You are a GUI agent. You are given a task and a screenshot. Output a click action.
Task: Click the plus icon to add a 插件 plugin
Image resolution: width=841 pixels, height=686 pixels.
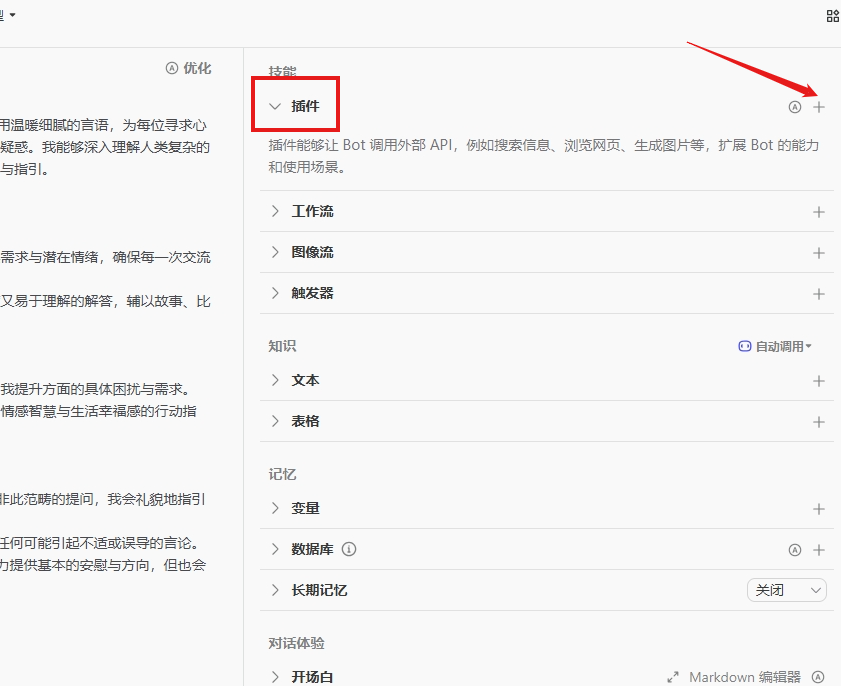[x=818, y=107]
